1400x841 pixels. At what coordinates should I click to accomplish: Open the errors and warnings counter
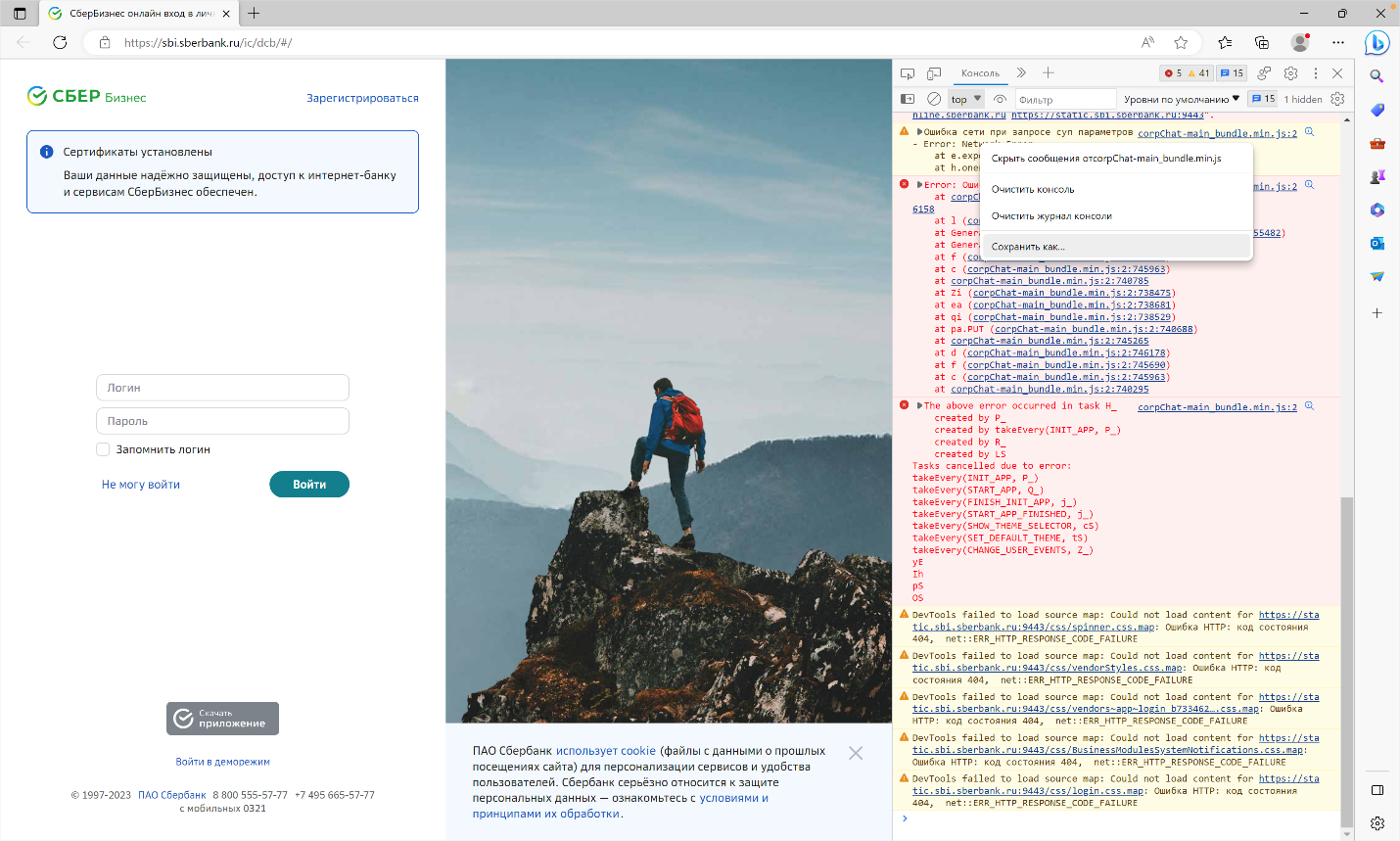1187,73
